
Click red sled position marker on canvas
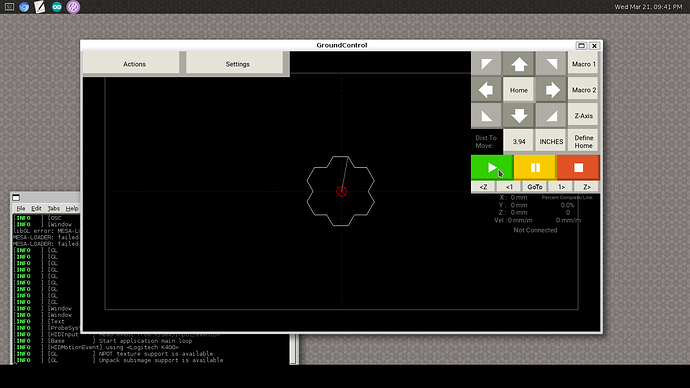[x=341, y=191]
